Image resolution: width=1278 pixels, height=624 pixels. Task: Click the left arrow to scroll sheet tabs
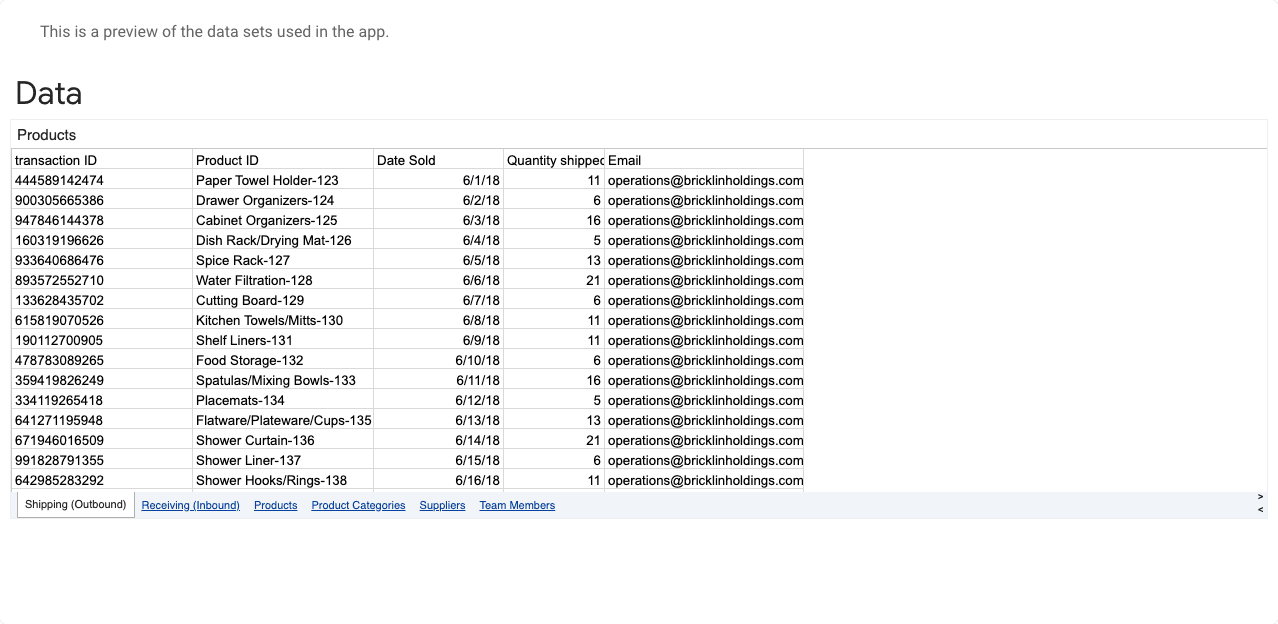click(1260, 510)
